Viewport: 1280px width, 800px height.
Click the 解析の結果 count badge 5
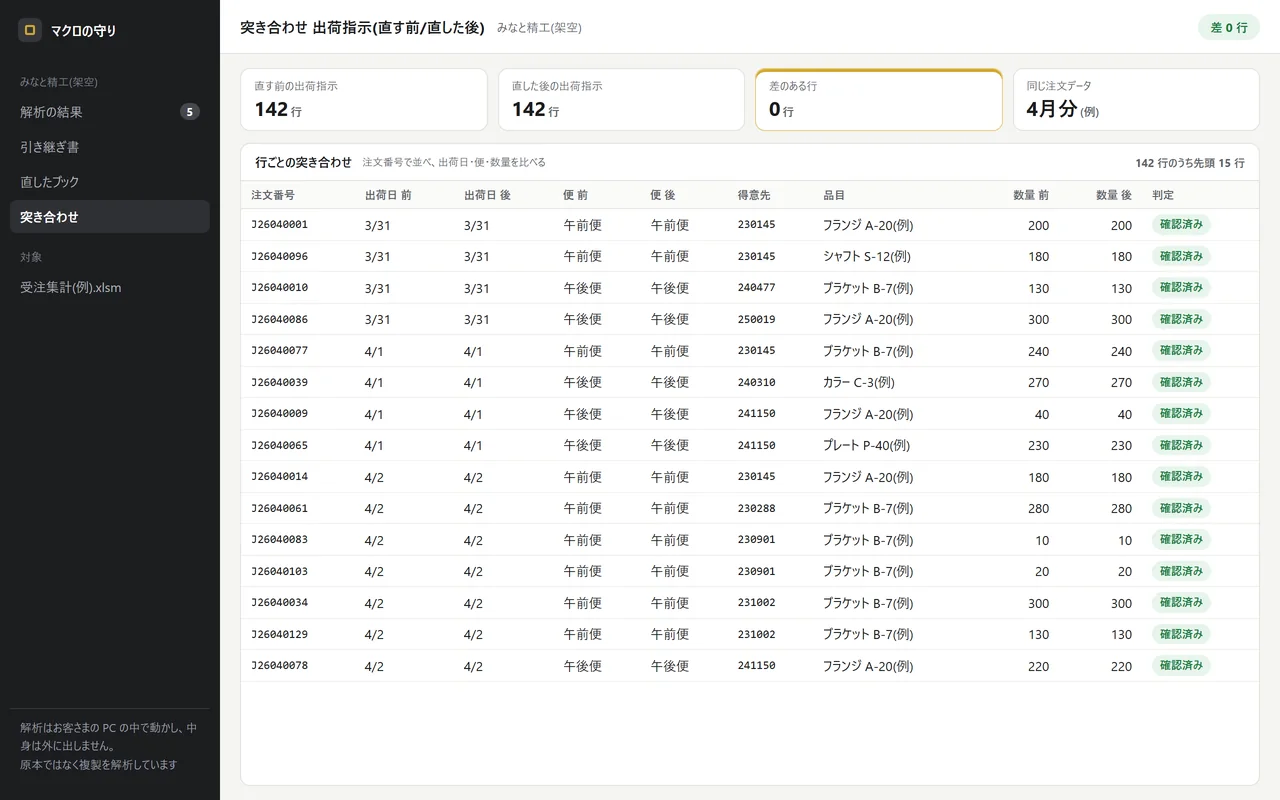click(x=190, y=112)
